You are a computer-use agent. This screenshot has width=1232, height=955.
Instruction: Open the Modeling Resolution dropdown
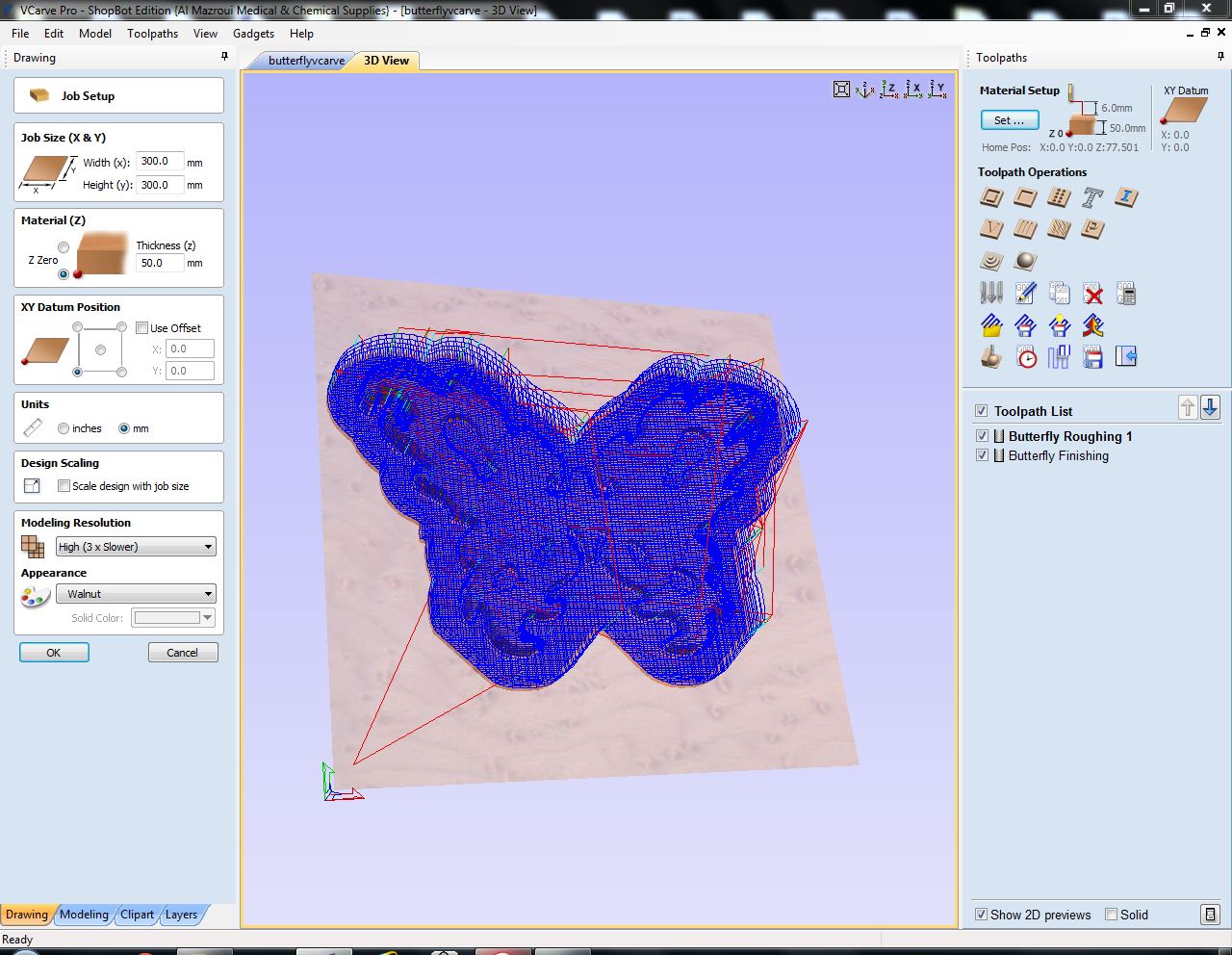tap(136, 547)
